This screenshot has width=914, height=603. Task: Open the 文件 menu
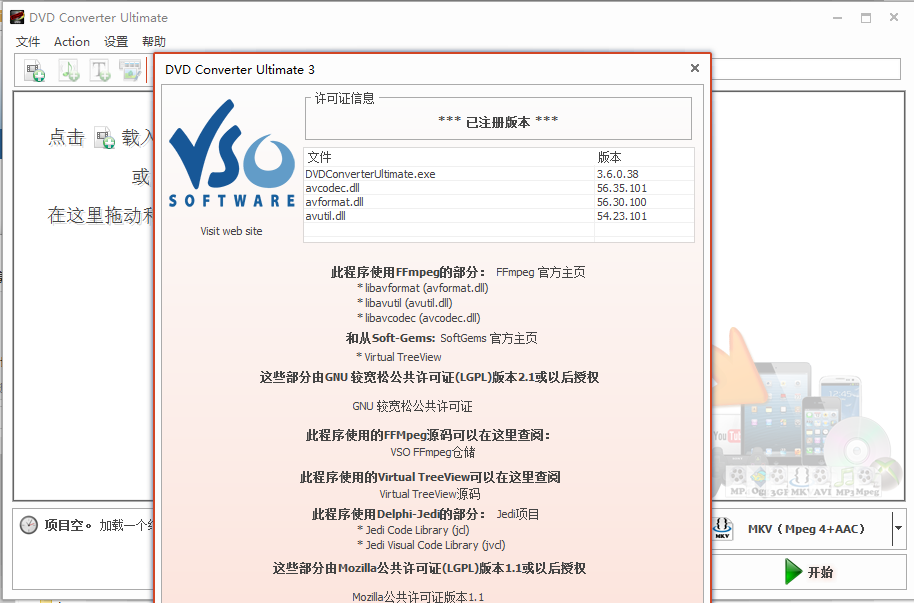[28, 42]
